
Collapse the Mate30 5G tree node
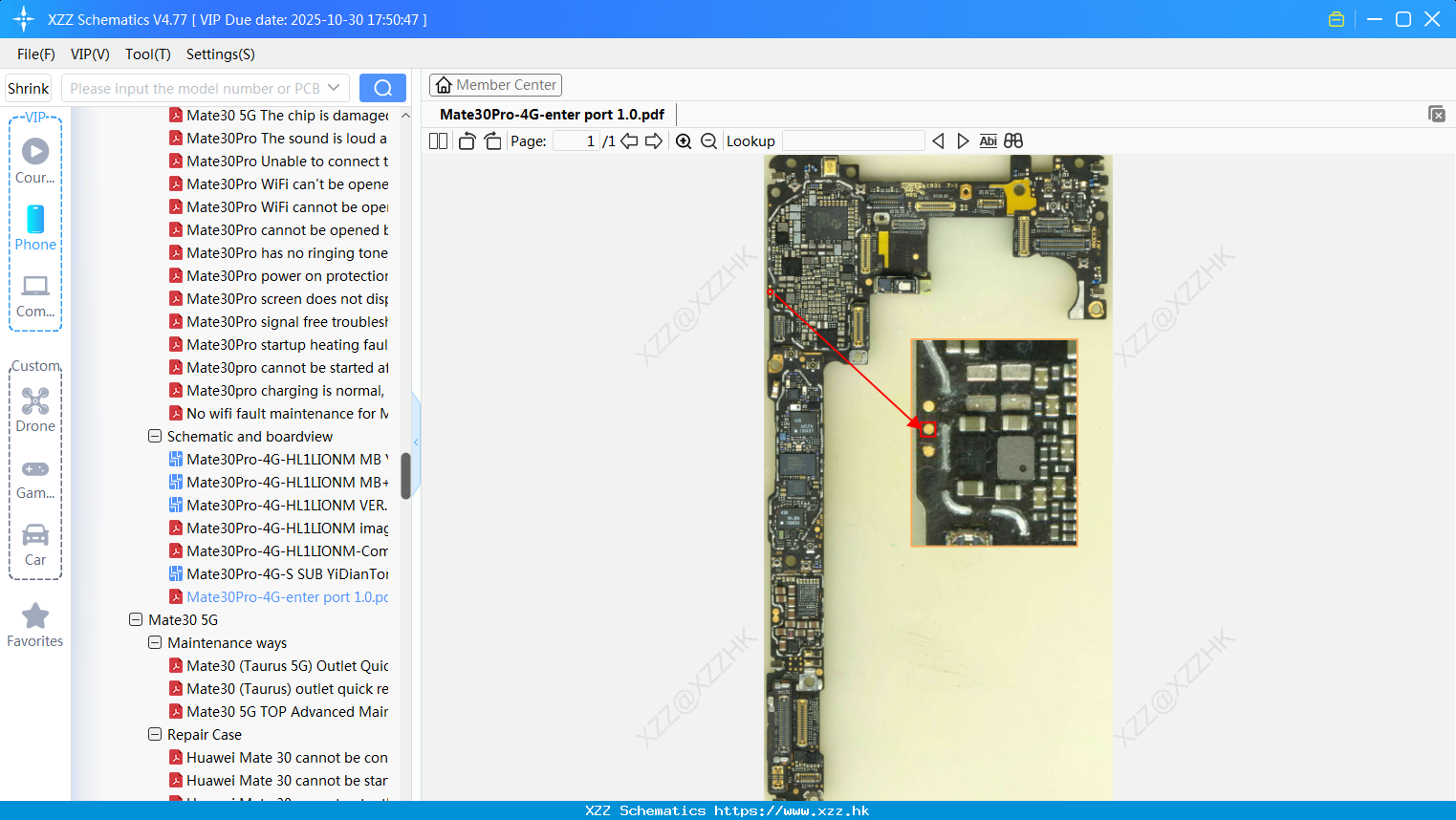(x=136, y=620)
